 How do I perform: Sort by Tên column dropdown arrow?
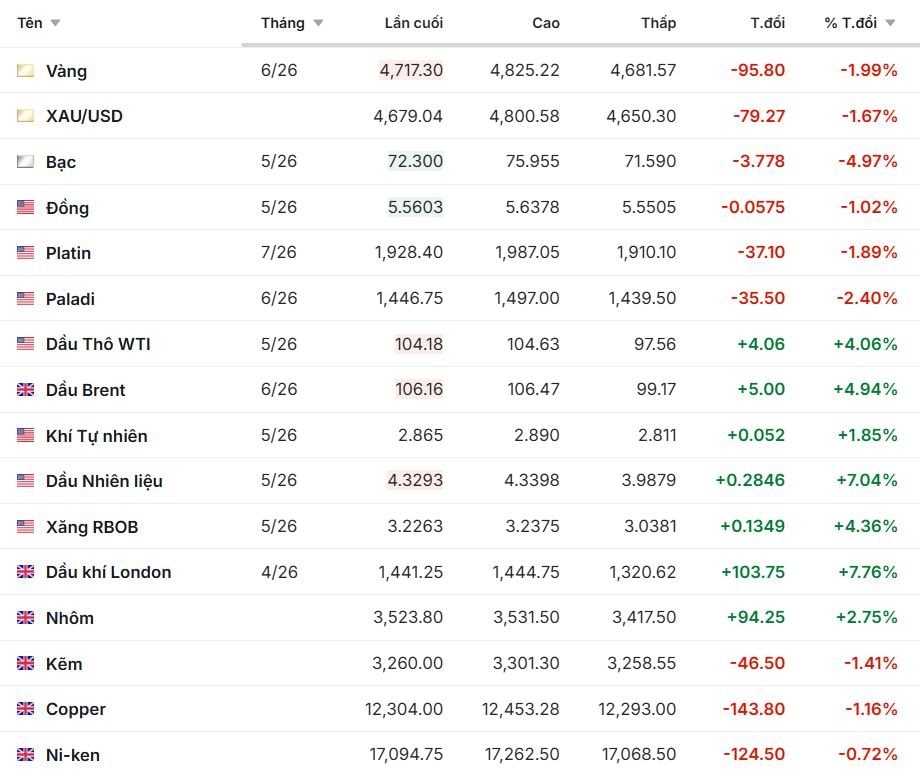pos(55,23)
